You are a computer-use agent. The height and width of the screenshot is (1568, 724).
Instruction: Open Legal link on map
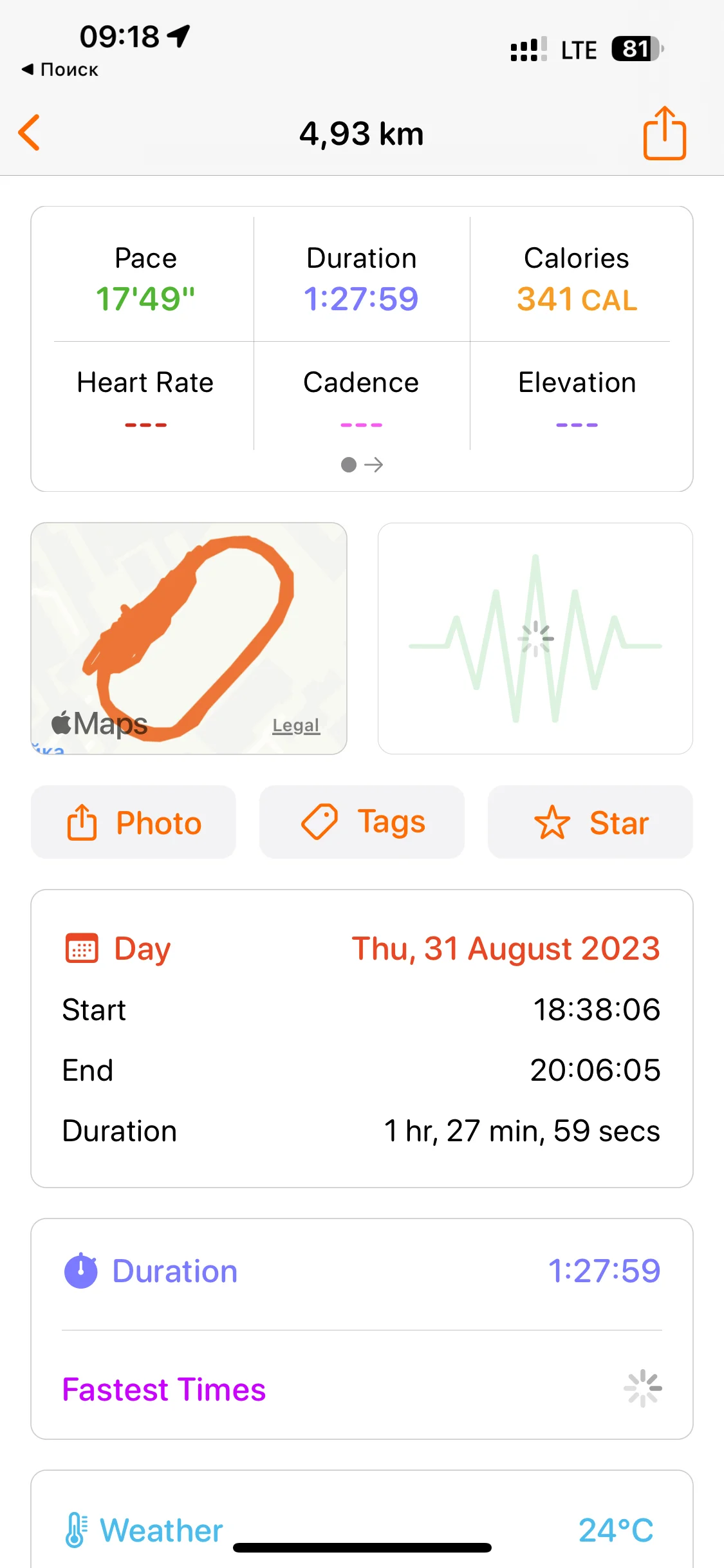click(295, 725)
